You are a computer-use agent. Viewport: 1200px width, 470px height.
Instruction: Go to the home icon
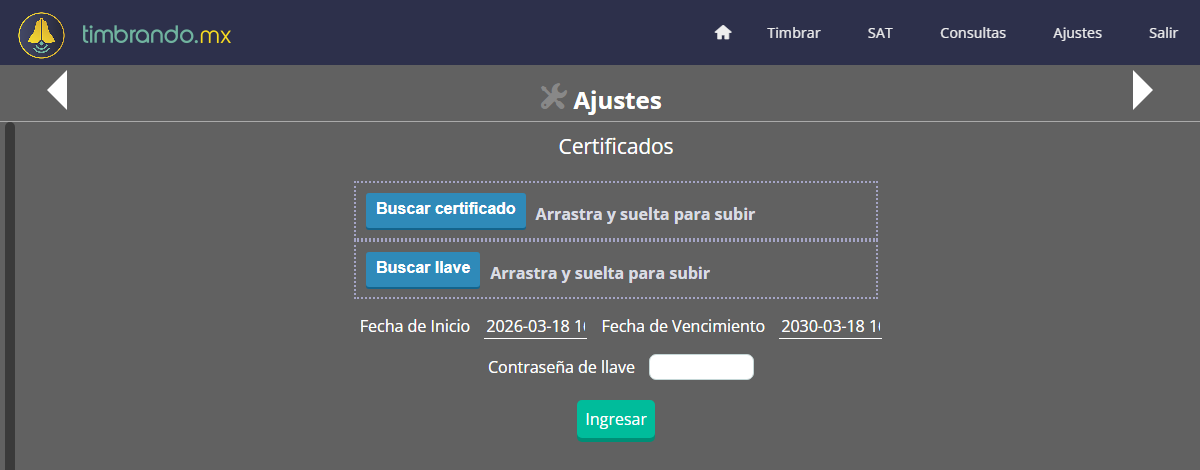[x=723, y=33]
